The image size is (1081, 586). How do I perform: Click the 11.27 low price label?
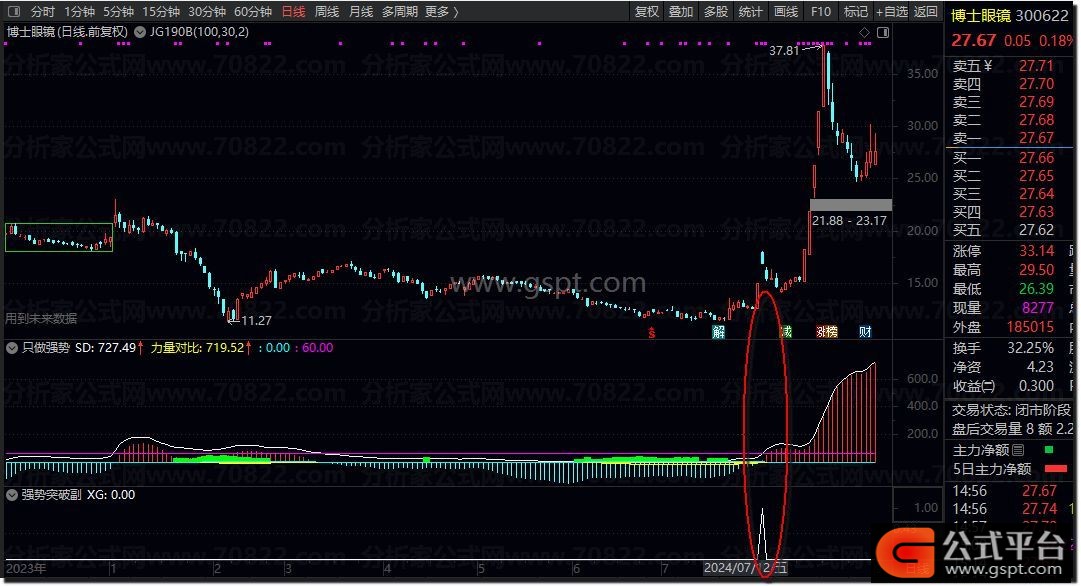click(256, 321)
